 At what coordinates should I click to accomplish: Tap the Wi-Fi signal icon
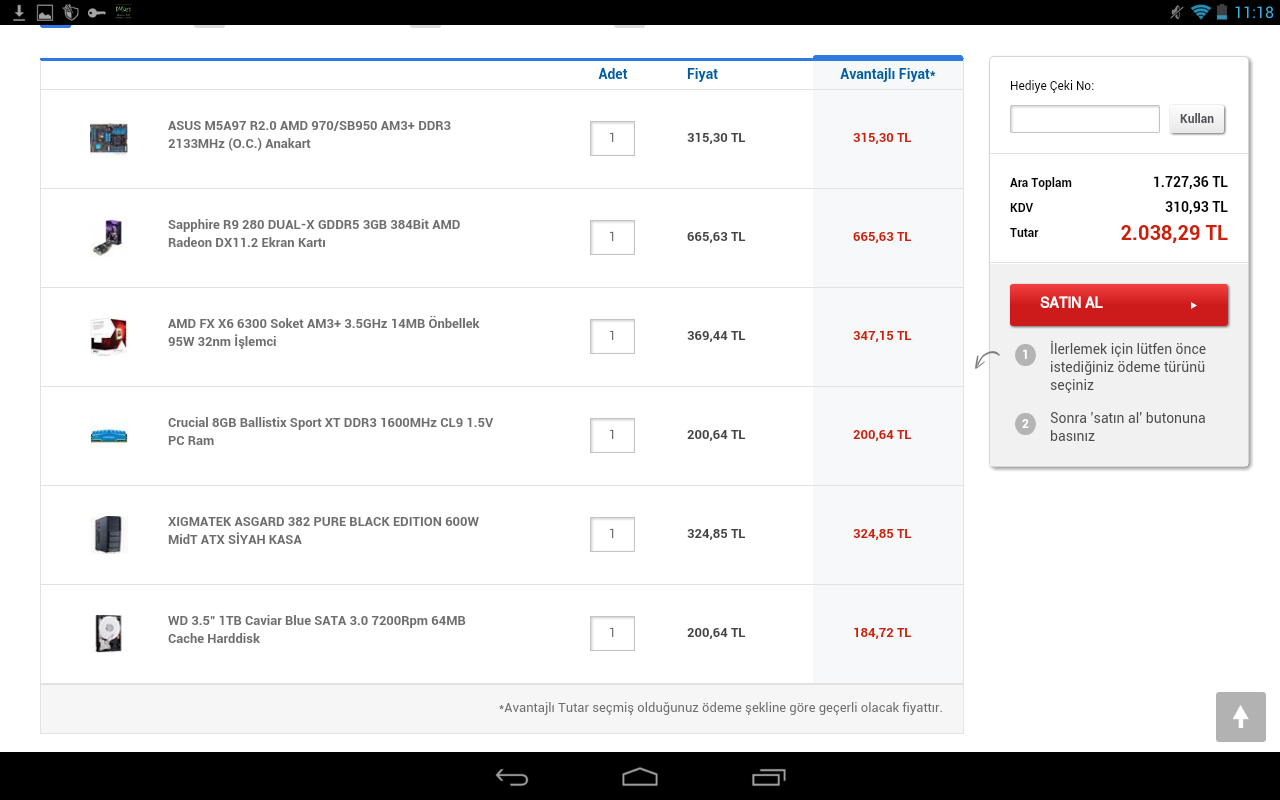pos(1200,12)
